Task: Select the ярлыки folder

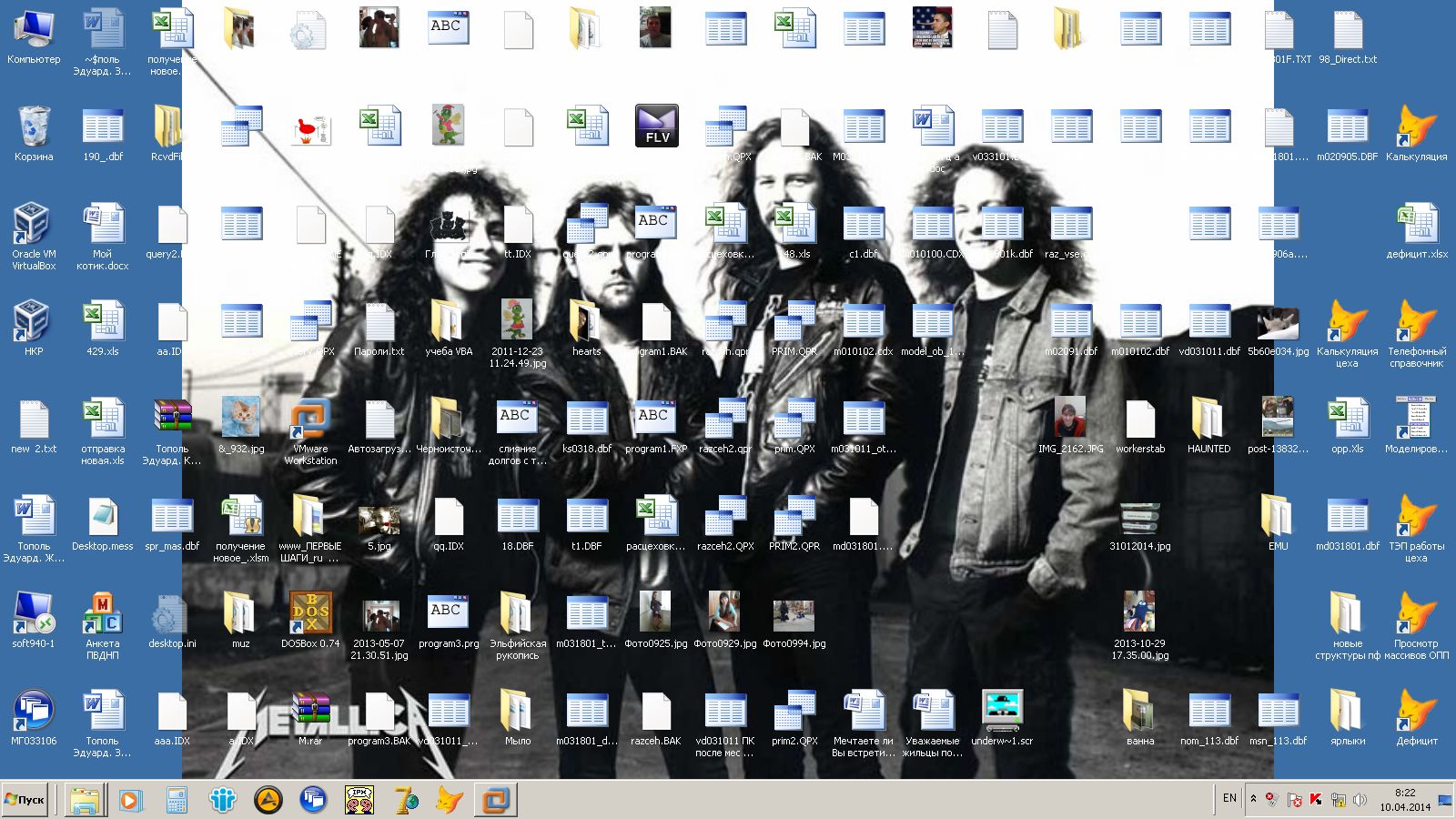Action: click(x=1348, y=718)
